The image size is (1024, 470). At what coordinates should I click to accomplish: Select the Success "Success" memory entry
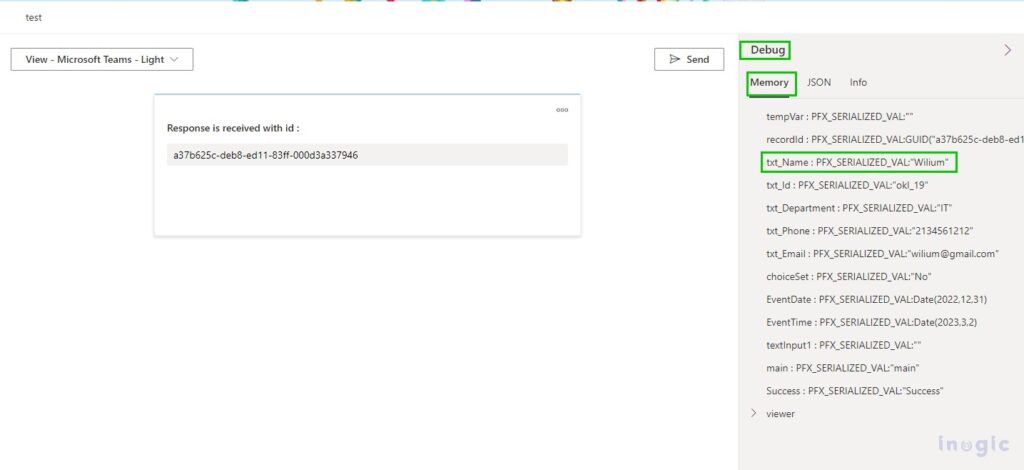[855, 390]
